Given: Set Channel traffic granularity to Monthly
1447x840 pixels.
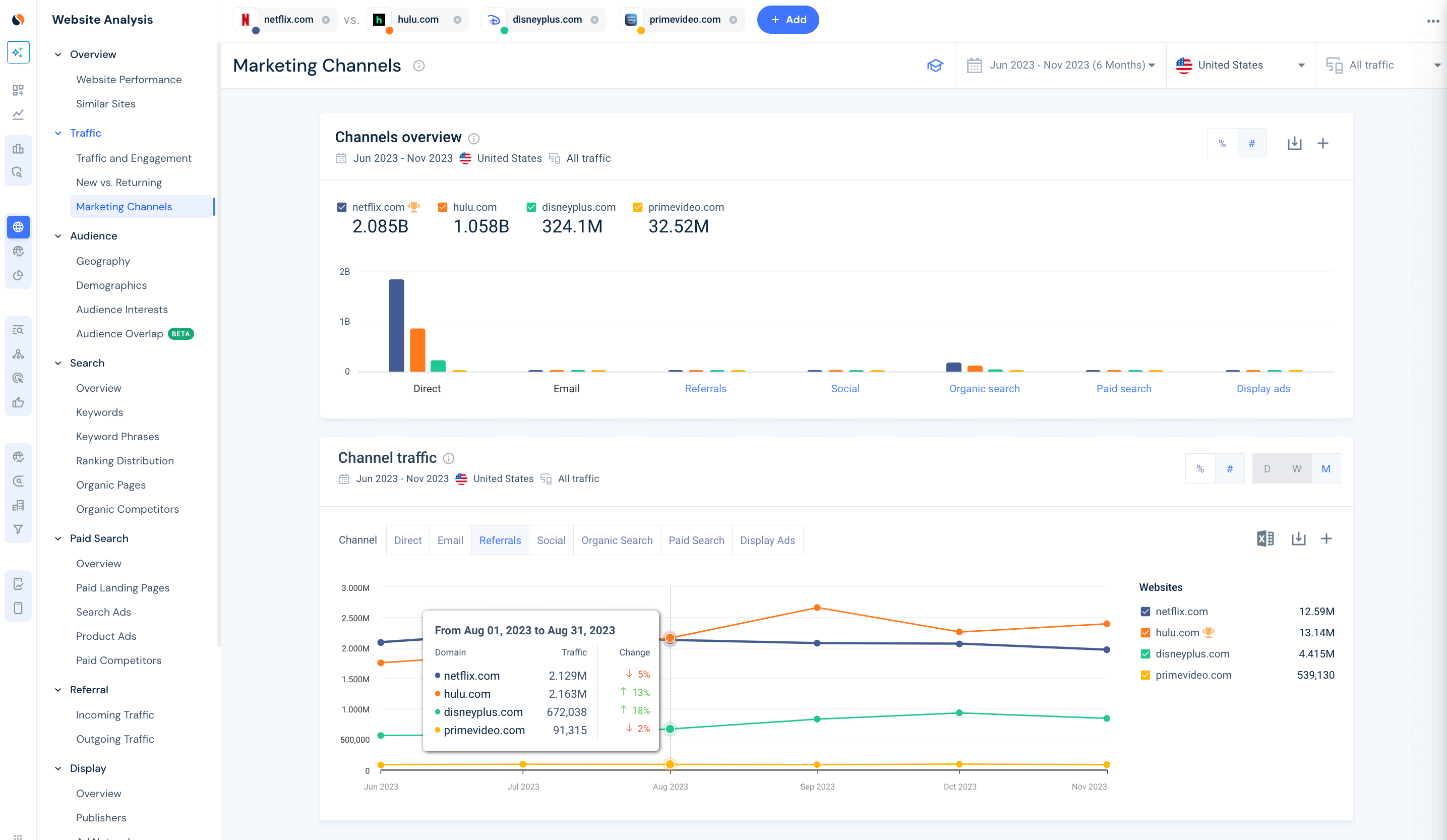Looking at the screenshot, I should (1326, 468).
